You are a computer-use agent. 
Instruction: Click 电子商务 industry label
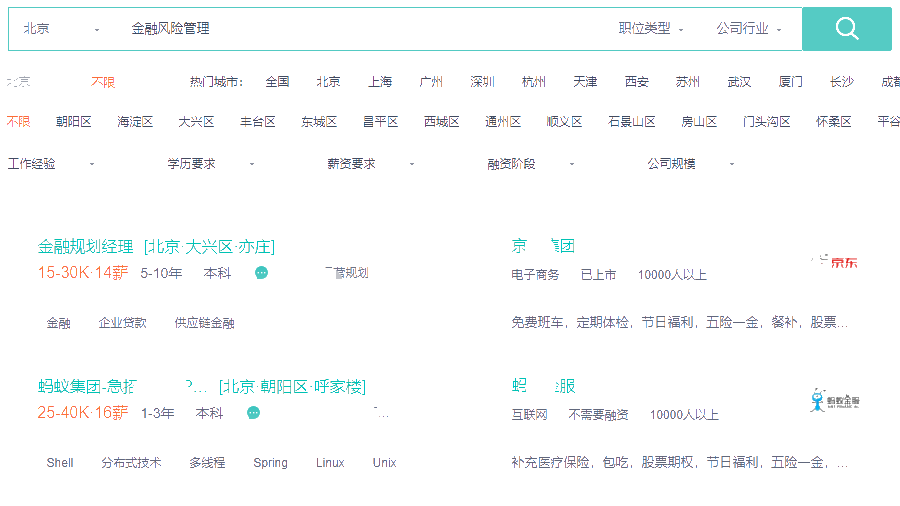pos(535,275)
